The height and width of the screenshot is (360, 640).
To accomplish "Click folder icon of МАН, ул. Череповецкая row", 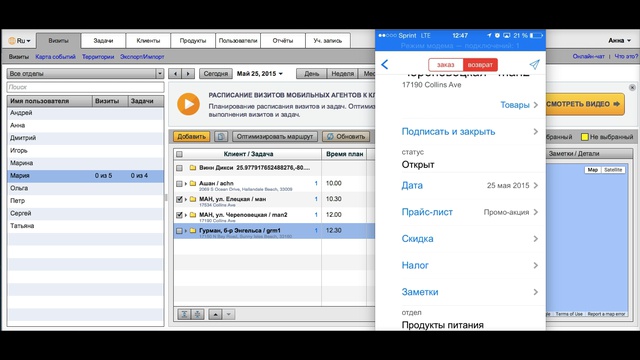I will 193,215.
